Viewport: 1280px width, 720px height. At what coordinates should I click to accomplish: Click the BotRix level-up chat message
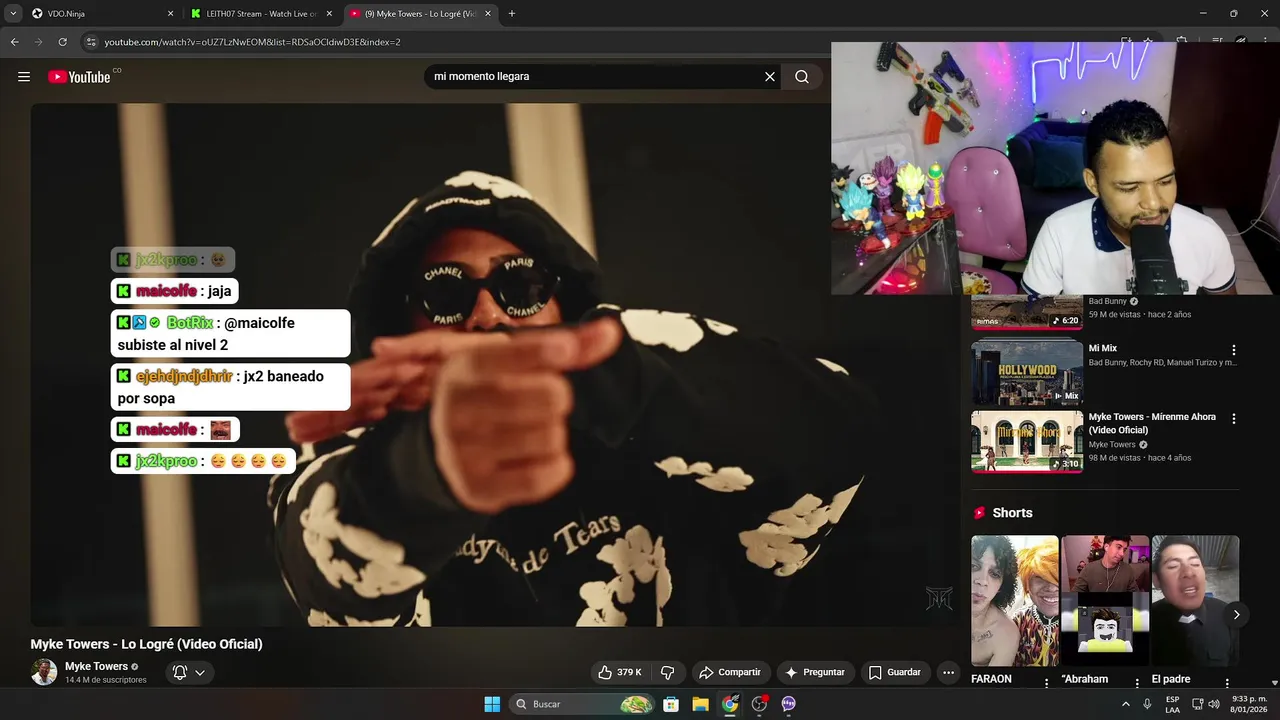pyautogui.click(x=231, y=334)
